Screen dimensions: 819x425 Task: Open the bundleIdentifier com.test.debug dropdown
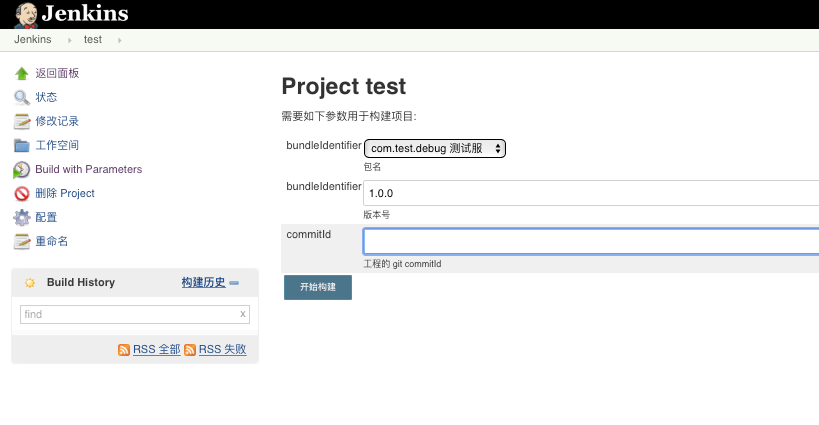point(435,148)
